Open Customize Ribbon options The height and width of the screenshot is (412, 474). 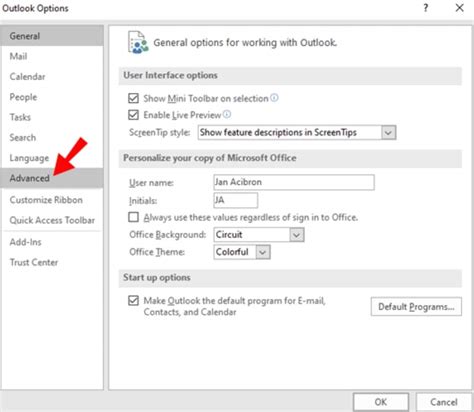[52, 200]
